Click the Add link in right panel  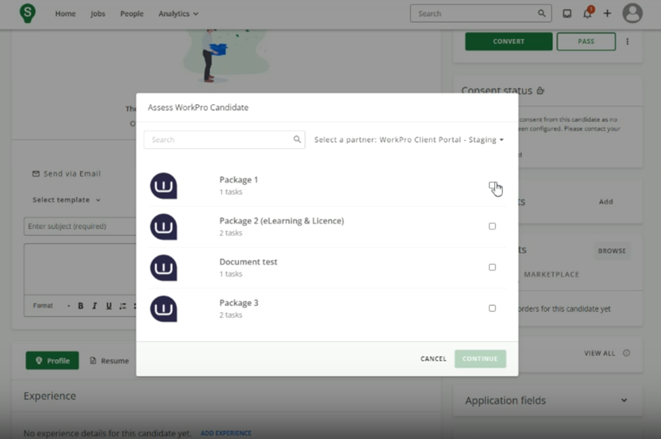606,202
